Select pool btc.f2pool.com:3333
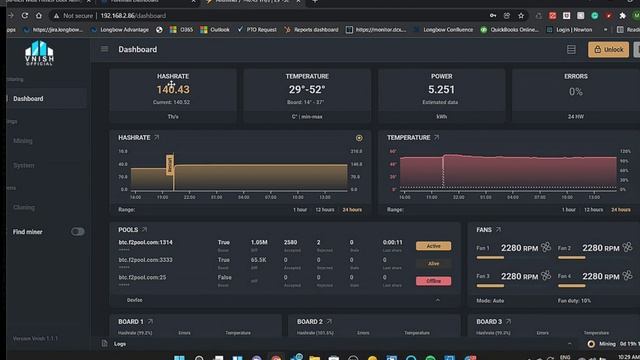 click(145, 260)
